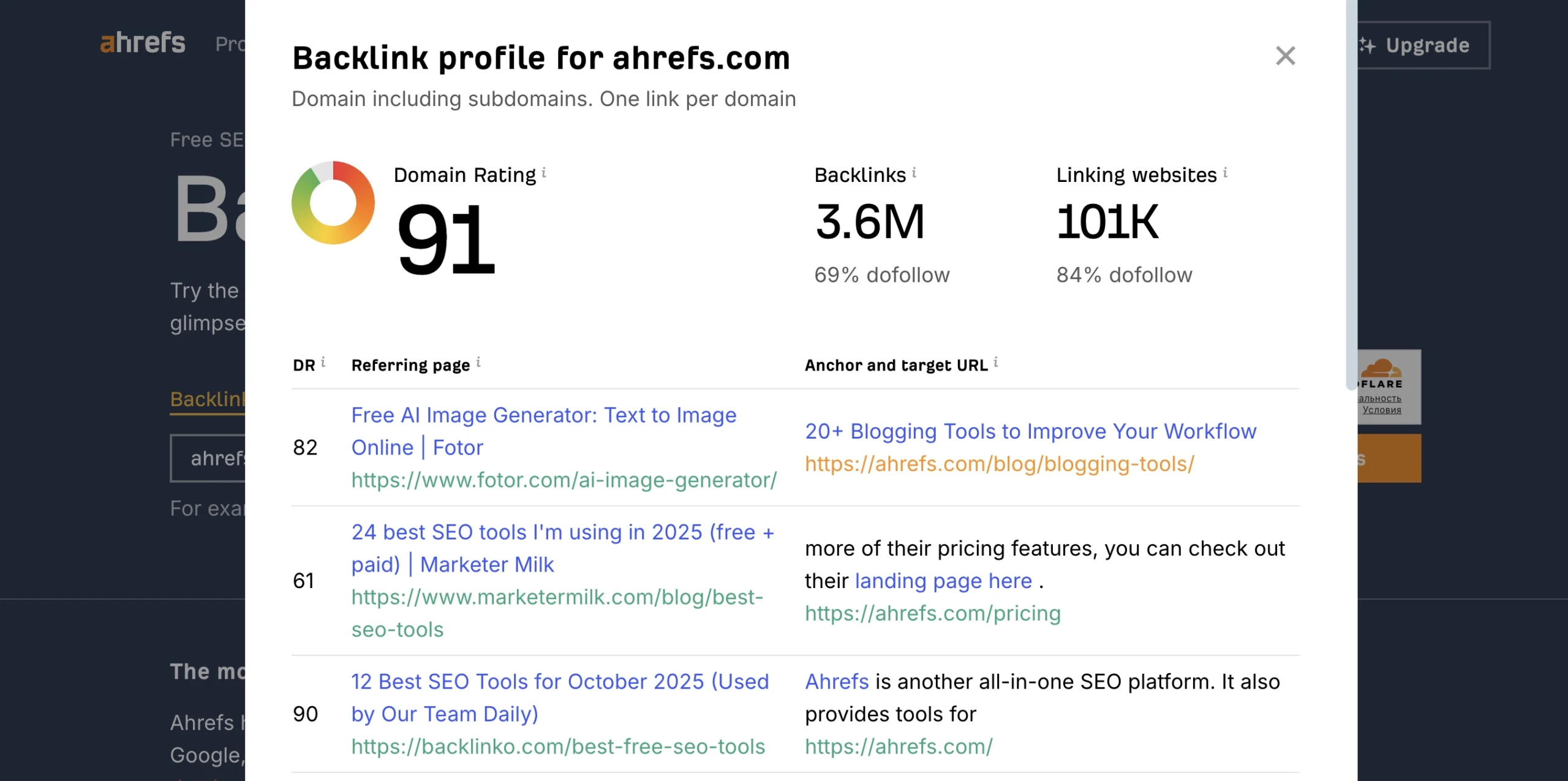Click the Ahrefs logo

[142, 43]
